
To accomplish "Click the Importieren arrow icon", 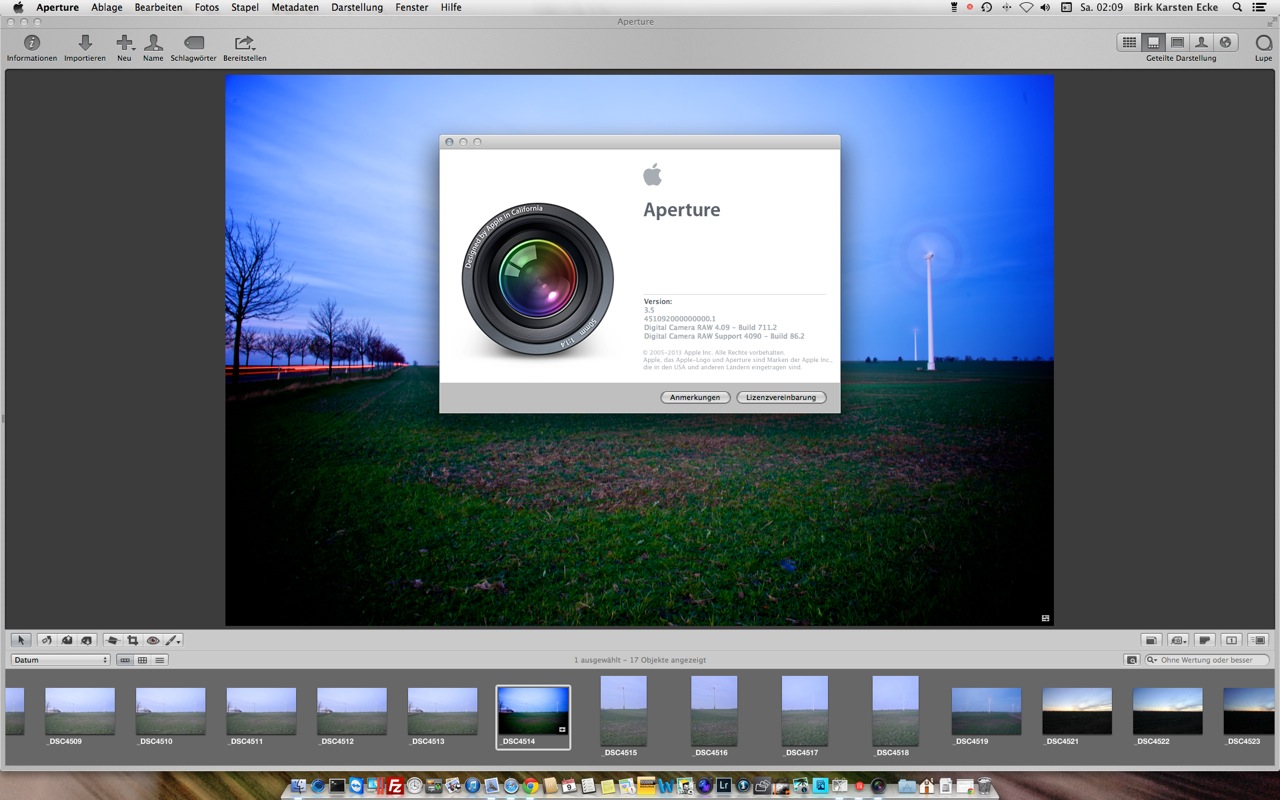I will coord(85,43).
